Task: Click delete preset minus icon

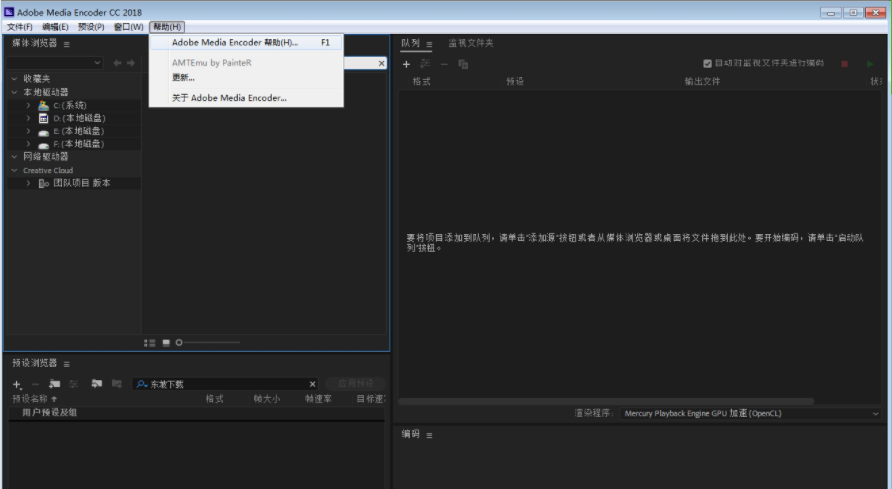Action: coord(35,384)
